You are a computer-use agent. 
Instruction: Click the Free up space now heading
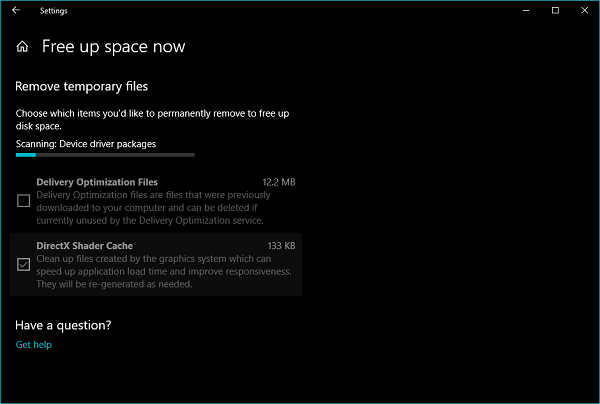tap(113, 47)
